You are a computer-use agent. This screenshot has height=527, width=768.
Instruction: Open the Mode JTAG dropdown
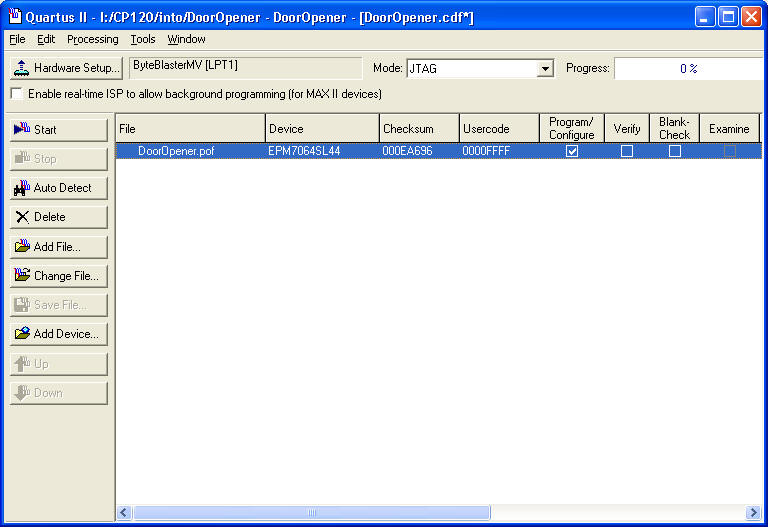coord(545,69)
